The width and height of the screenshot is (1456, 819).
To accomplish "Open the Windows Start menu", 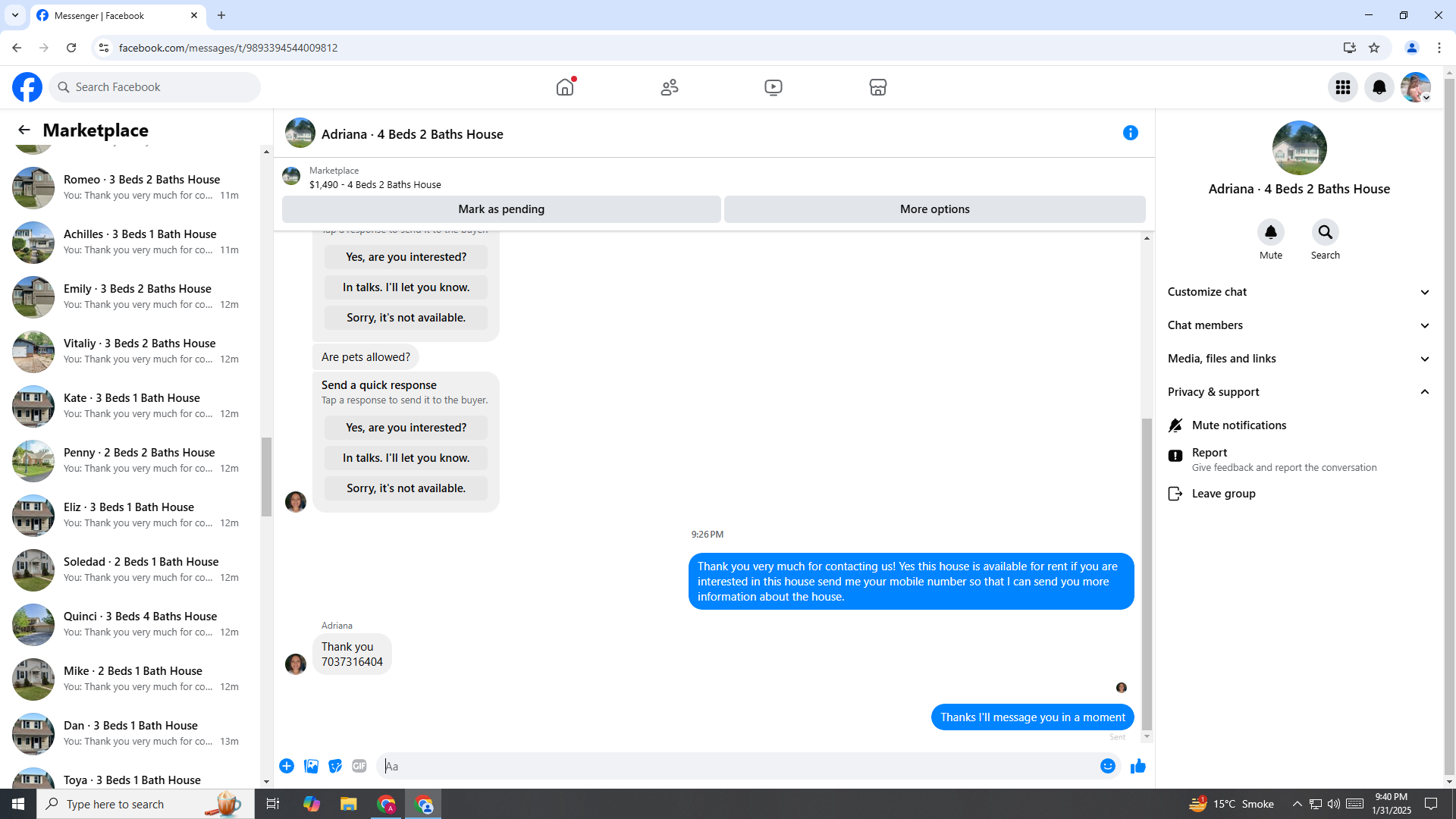I will pyautogui.click(x=18, y=804).
